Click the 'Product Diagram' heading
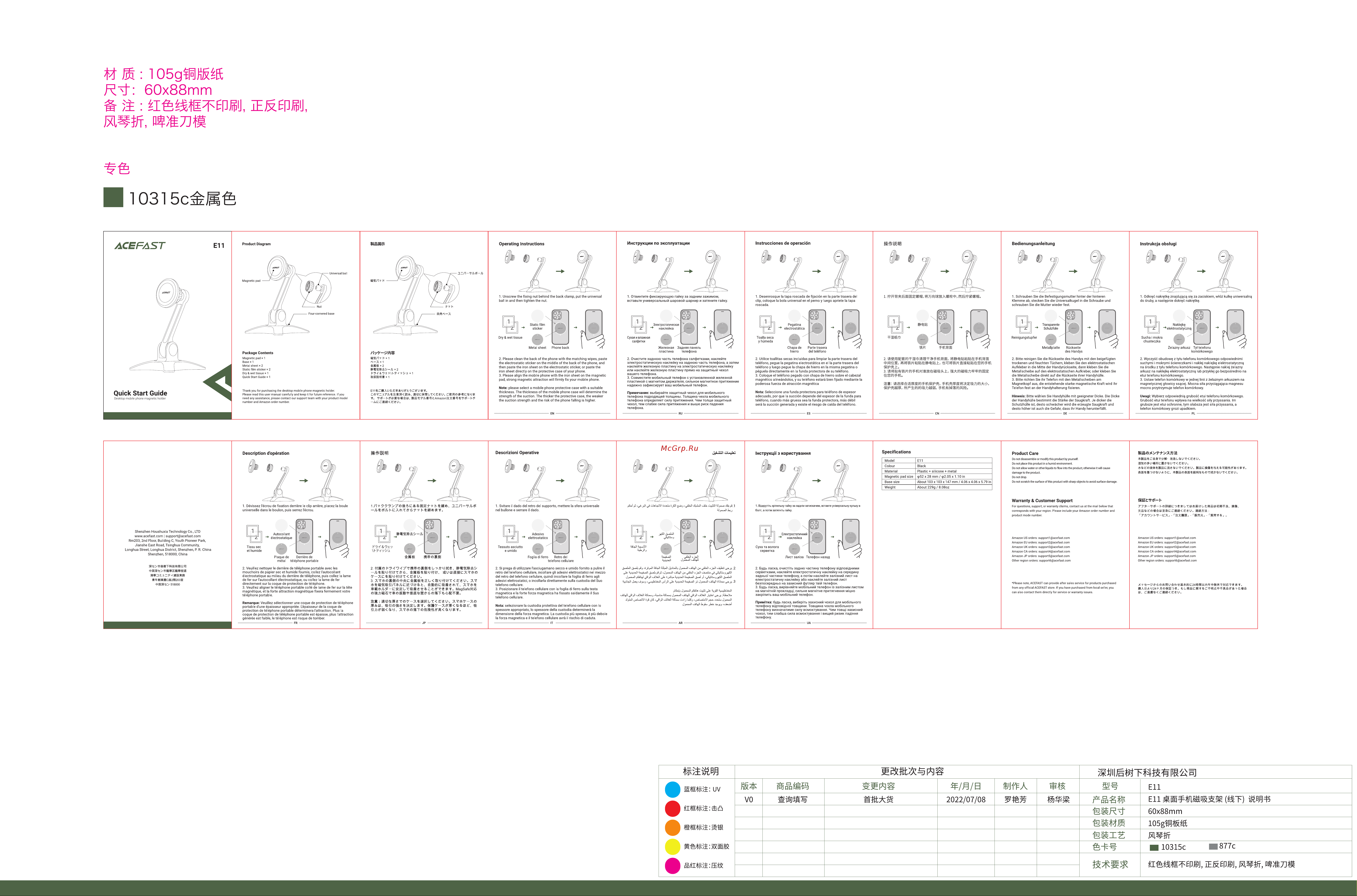Image resolution: width=1357 pixels, height=896 pixels. [257, 244]
